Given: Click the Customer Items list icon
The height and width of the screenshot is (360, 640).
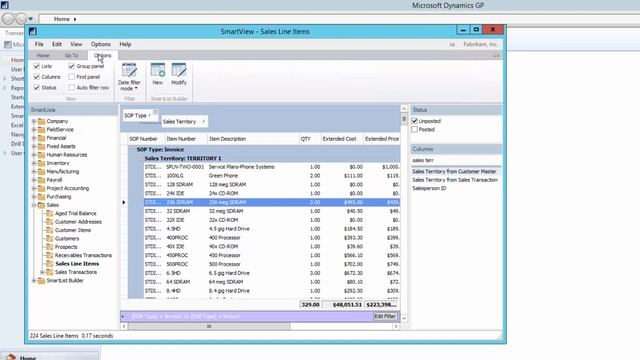Looking at the screenshot, I should coord(50,230).
